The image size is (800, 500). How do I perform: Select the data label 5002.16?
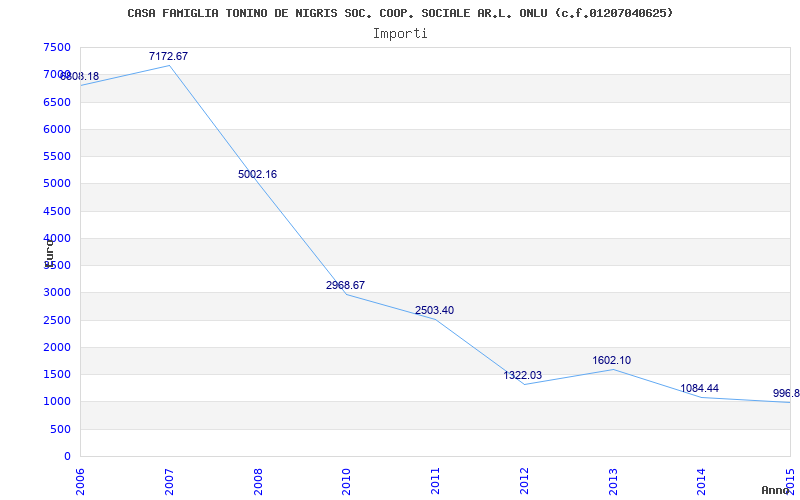257,174
